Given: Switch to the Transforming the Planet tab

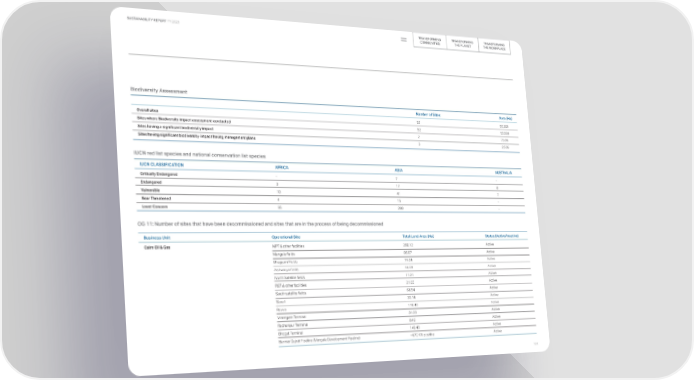Looking at the screenshot, I should 463,44.
